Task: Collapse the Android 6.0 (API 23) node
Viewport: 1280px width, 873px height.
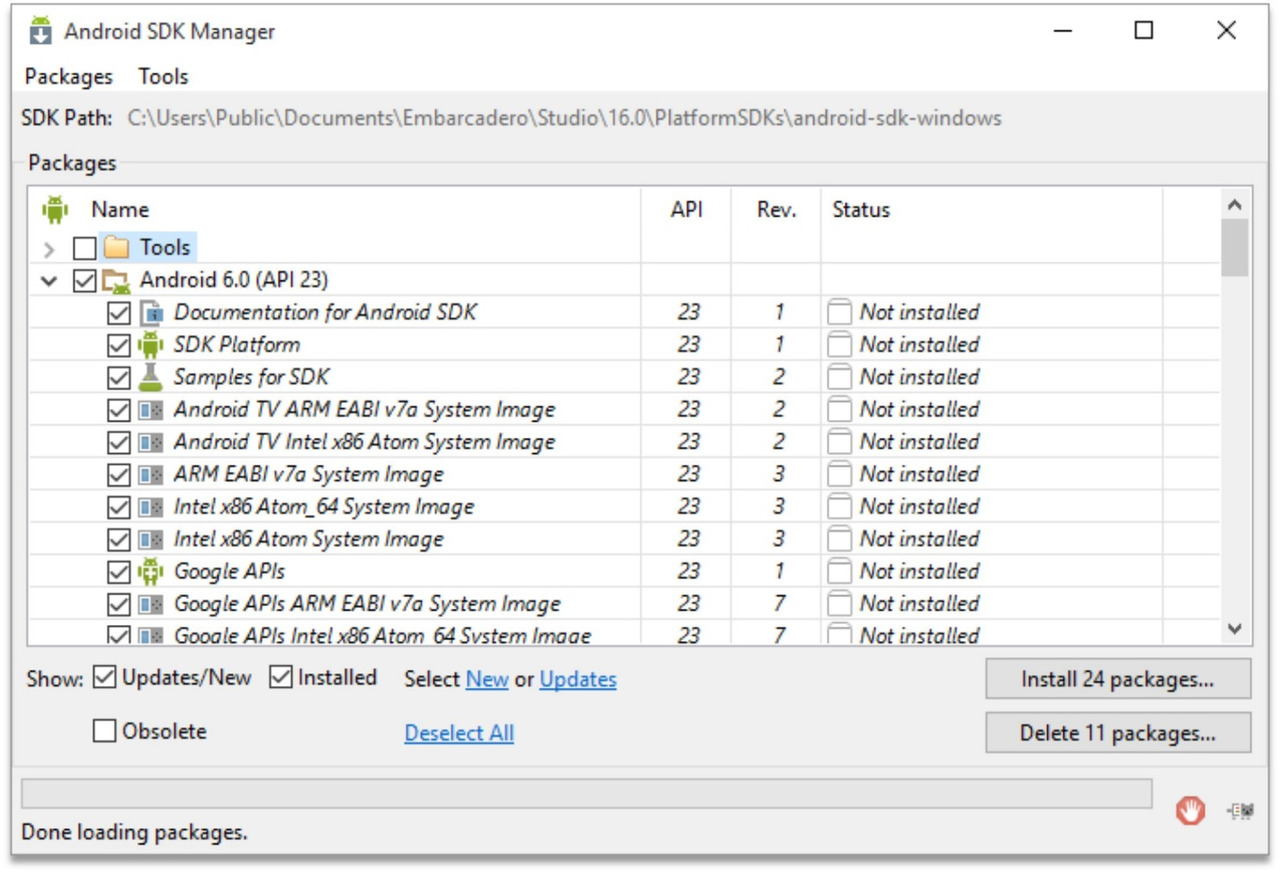Action: 49,281
